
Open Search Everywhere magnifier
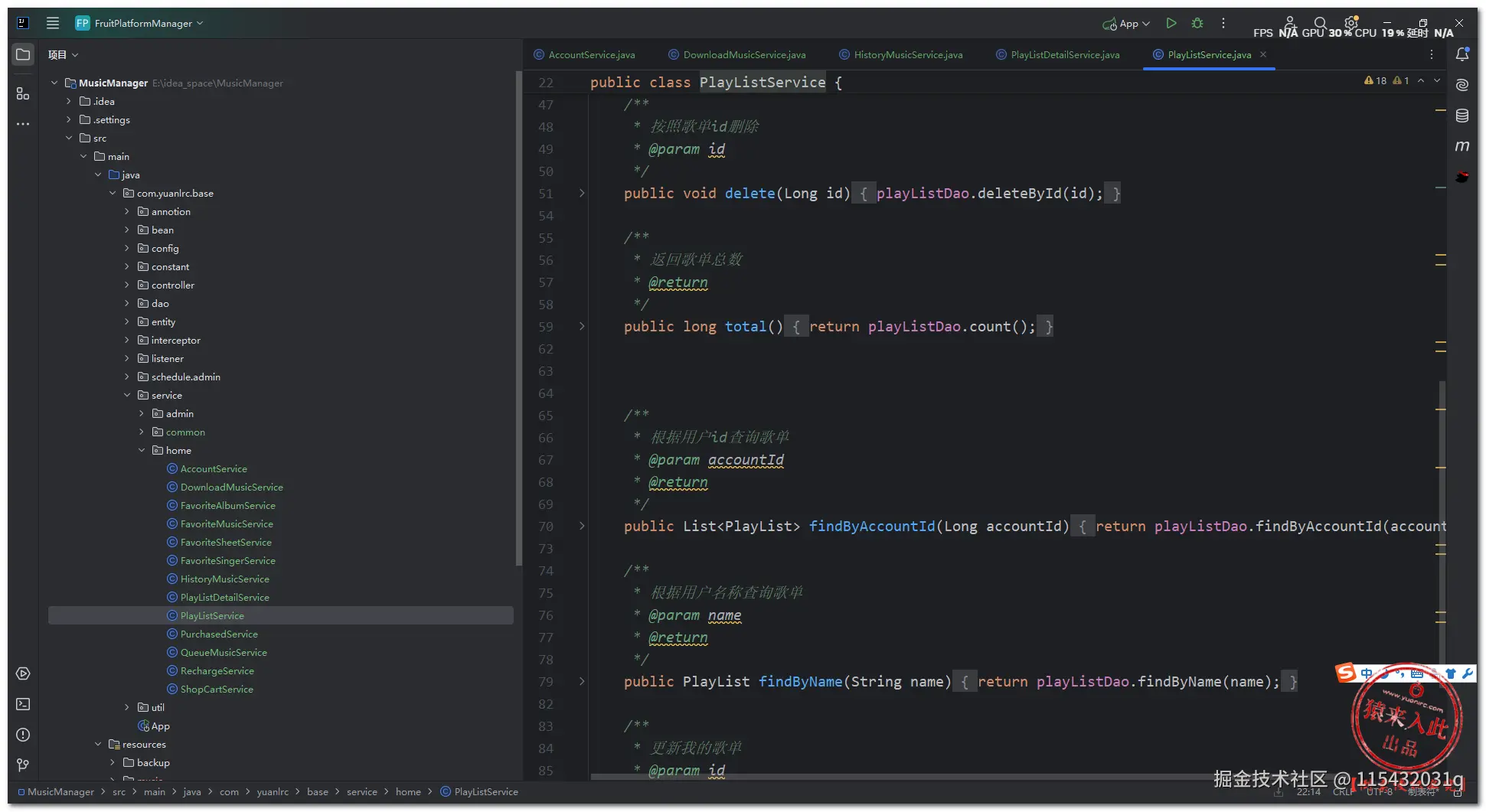(x=1321, y=23)
